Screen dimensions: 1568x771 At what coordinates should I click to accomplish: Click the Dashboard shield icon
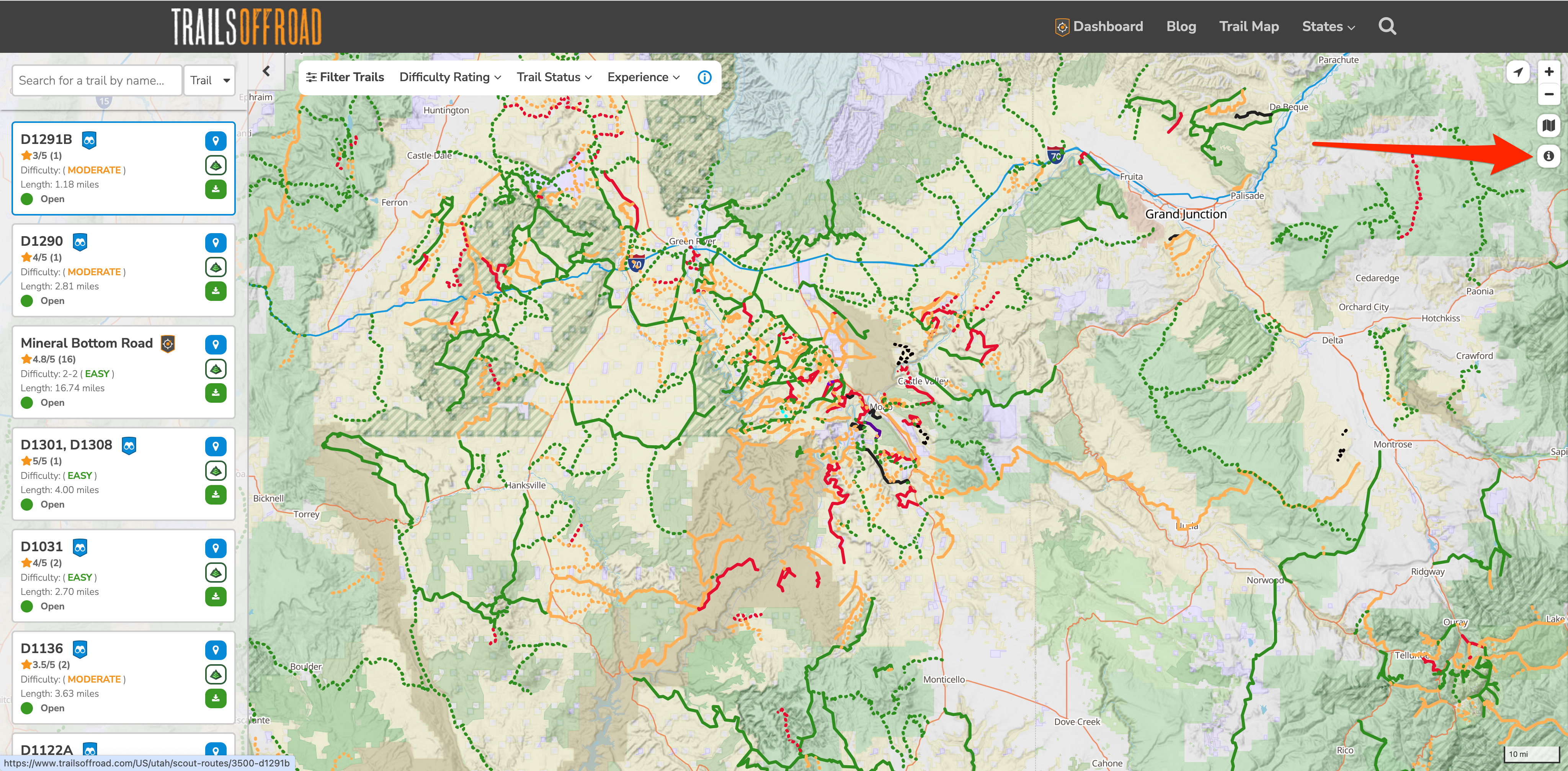tap(1062, 27)
